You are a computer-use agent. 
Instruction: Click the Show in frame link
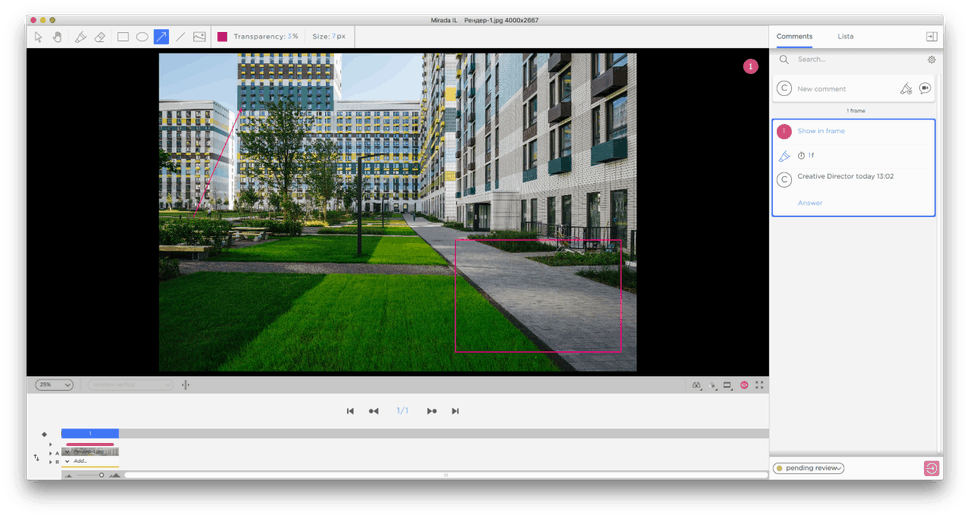(x=820, y=131)
